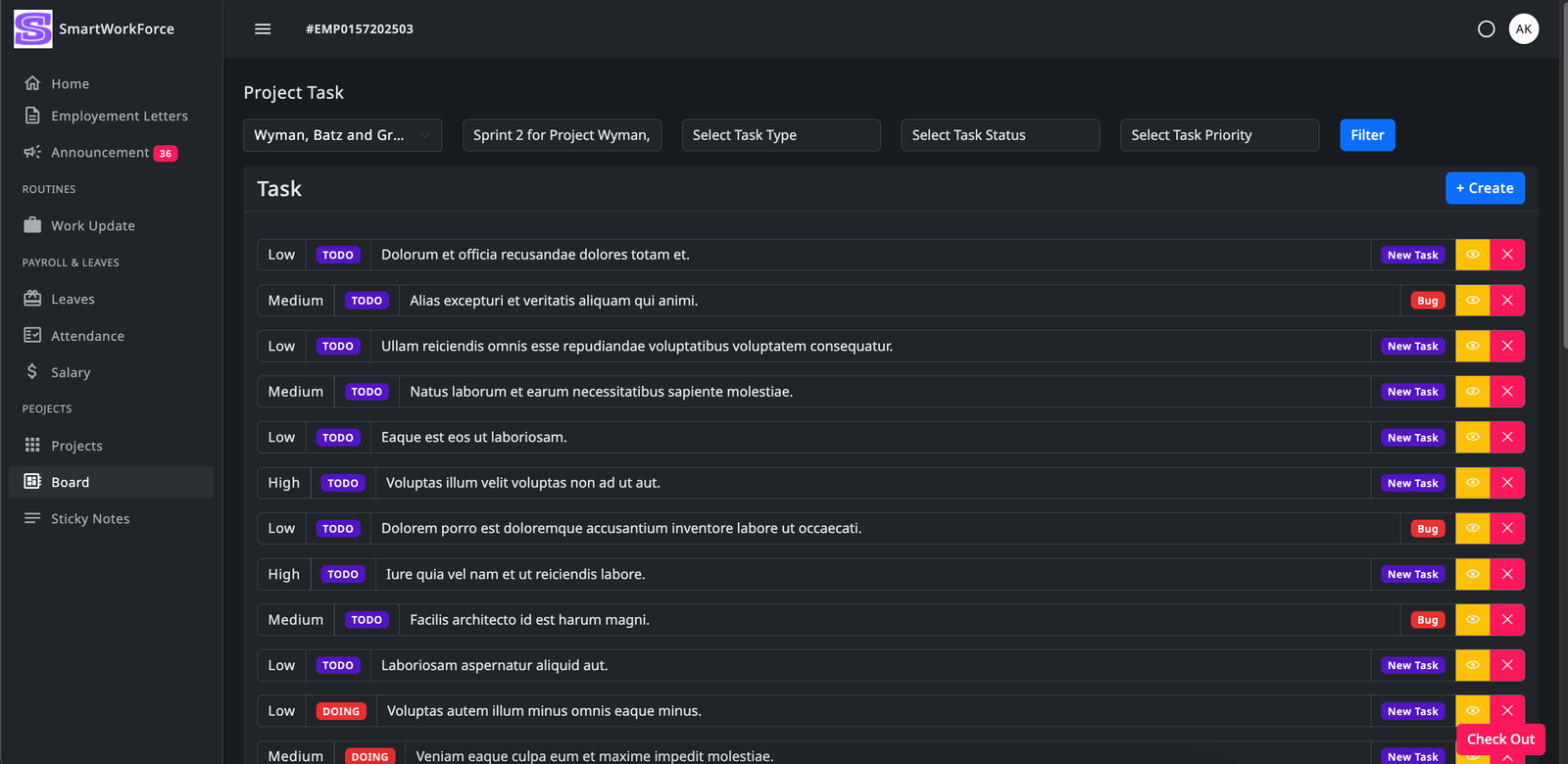1568x764 pixels.
Task: Click the Check Out button
Action: pyautogui.click(x=1499, y=740)
